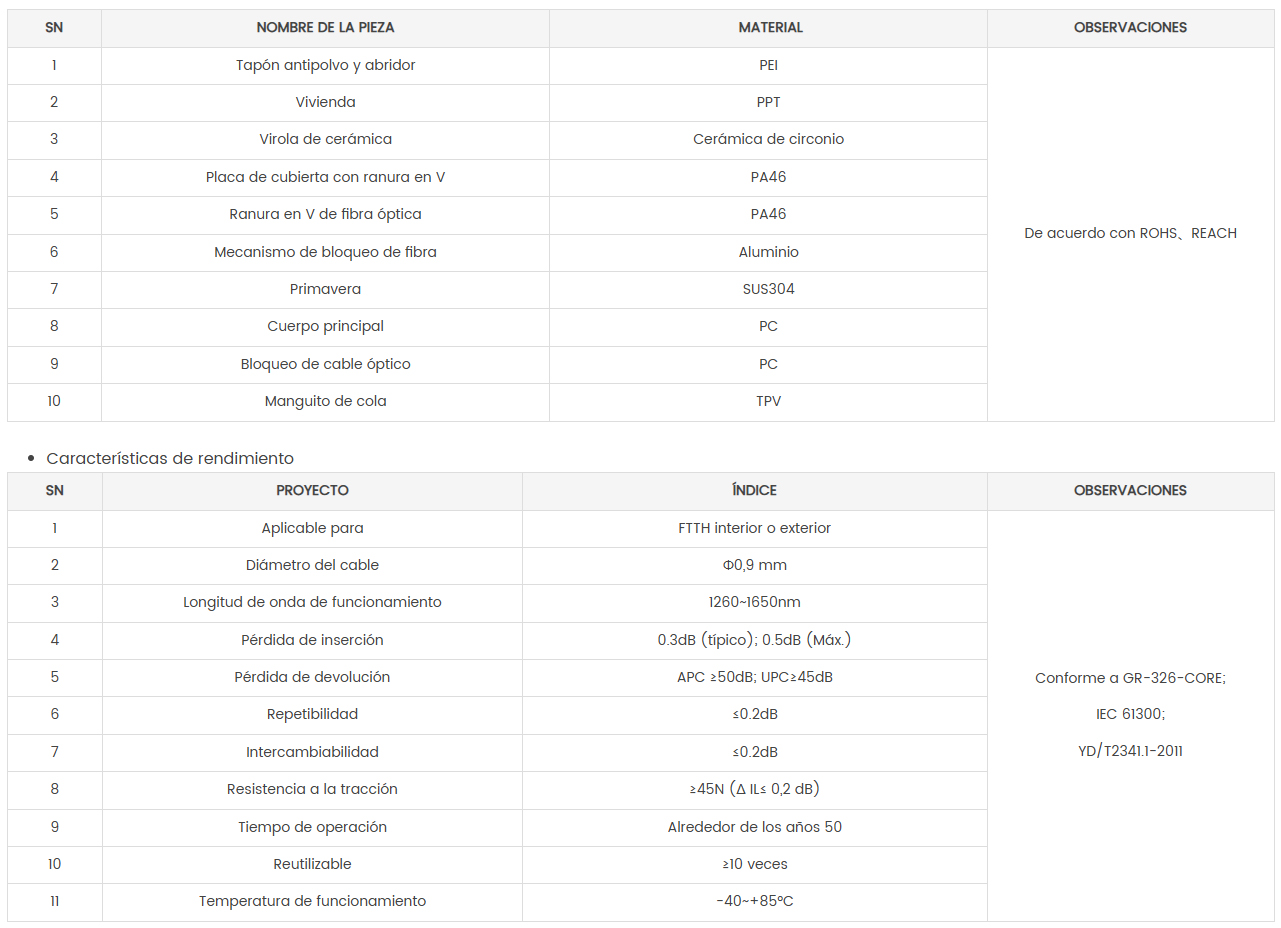The height and width of the screenshot is (928, 1281).
Task: Select 'APC ≥50dB; UPC≥45dB' value
Action: (754, 677)
